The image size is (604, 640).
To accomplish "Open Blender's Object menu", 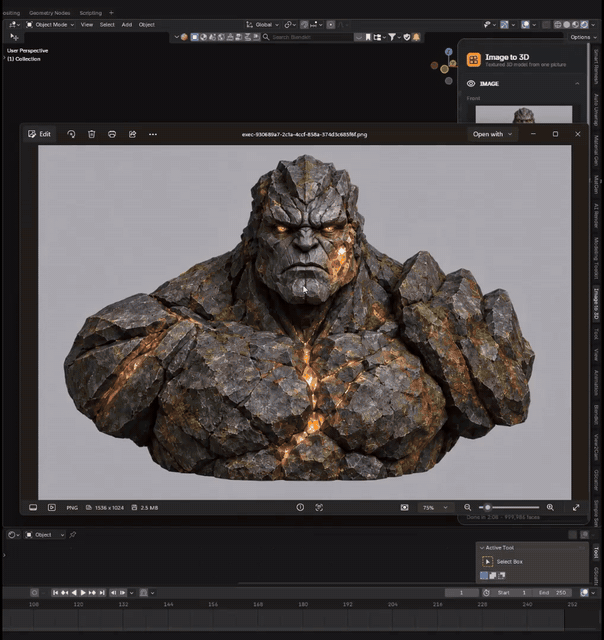I will tap(147, 24).
